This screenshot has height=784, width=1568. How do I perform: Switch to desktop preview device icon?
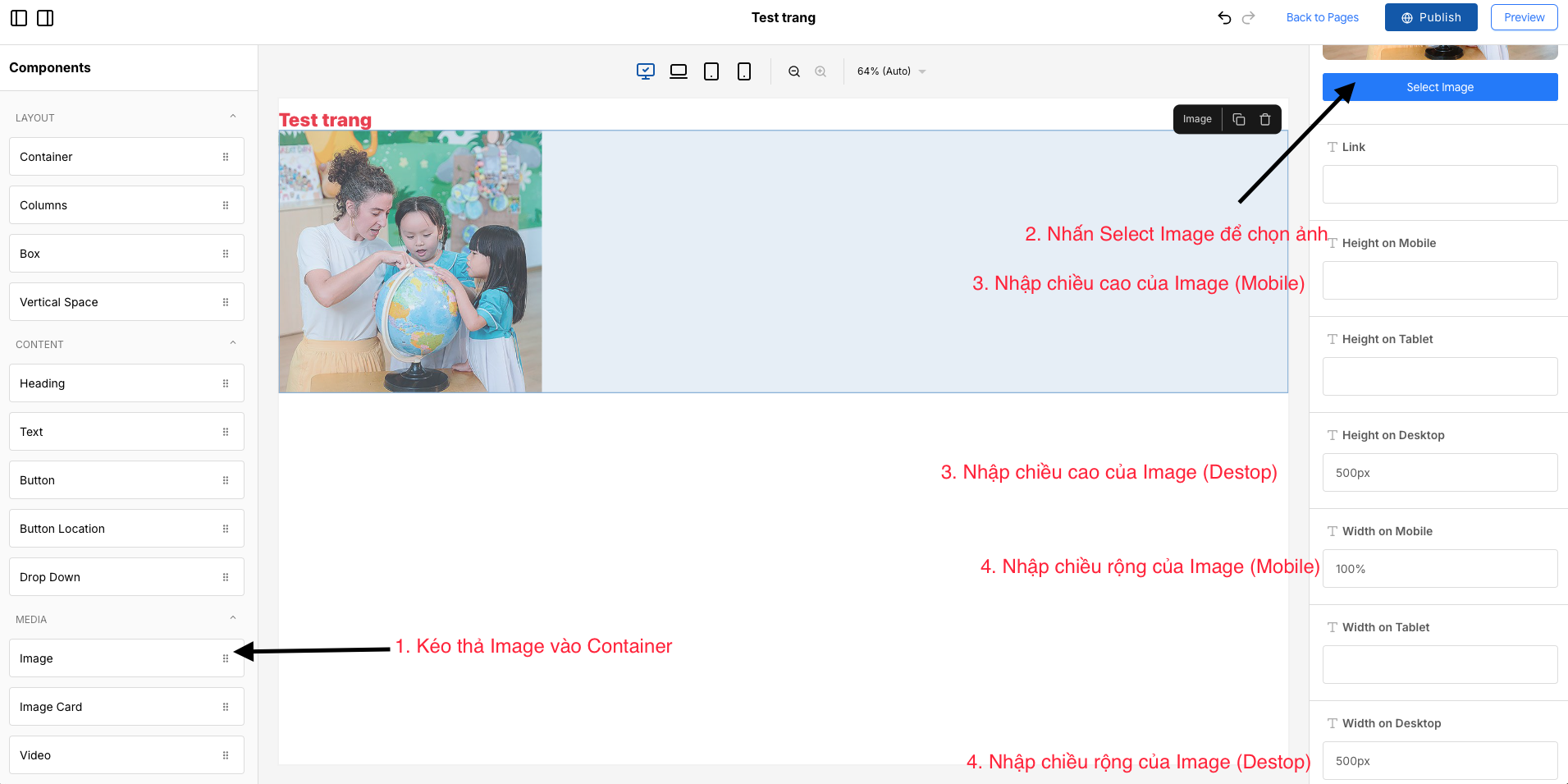[646, 71]
